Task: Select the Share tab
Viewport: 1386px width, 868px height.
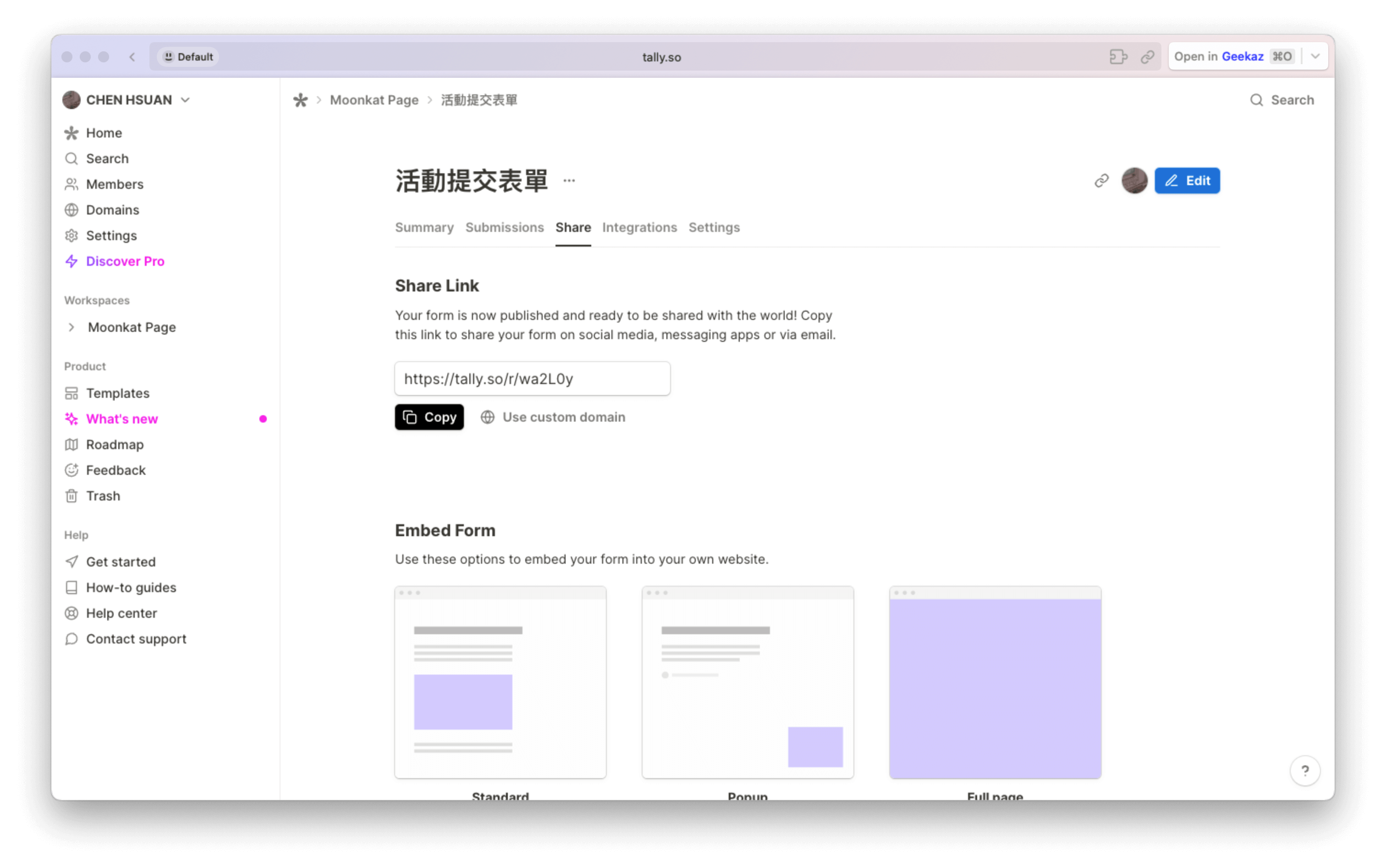Action: (572, 227)
